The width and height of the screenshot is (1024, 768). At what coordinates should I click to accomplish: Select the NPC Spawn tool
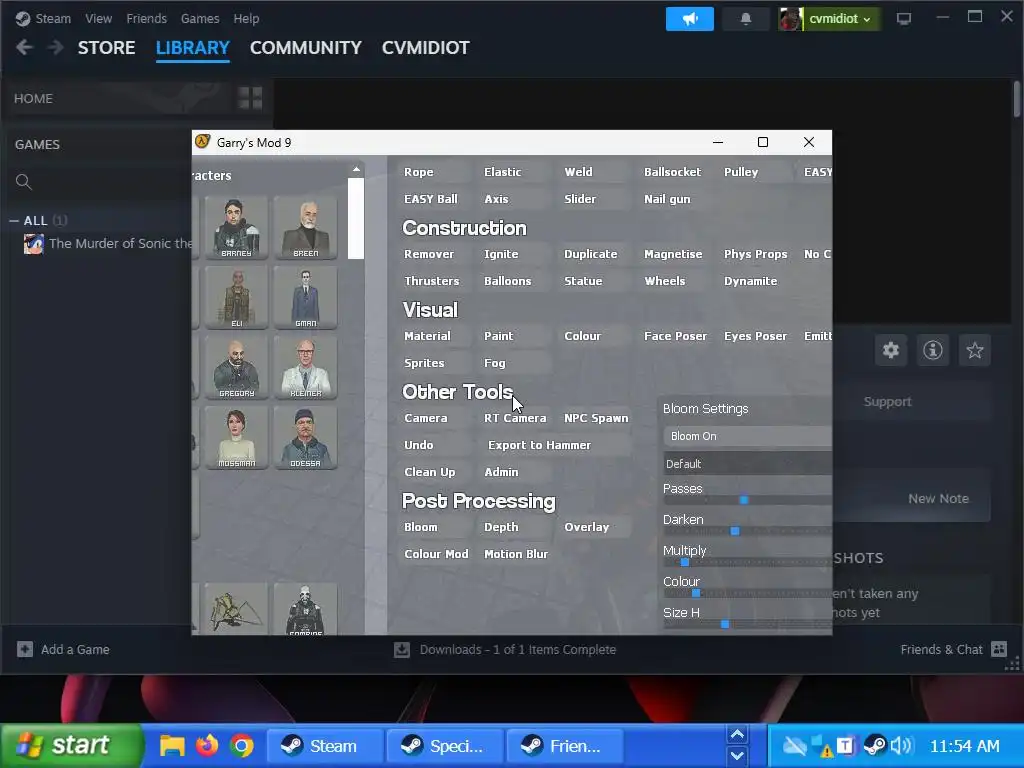coord(596,418)
